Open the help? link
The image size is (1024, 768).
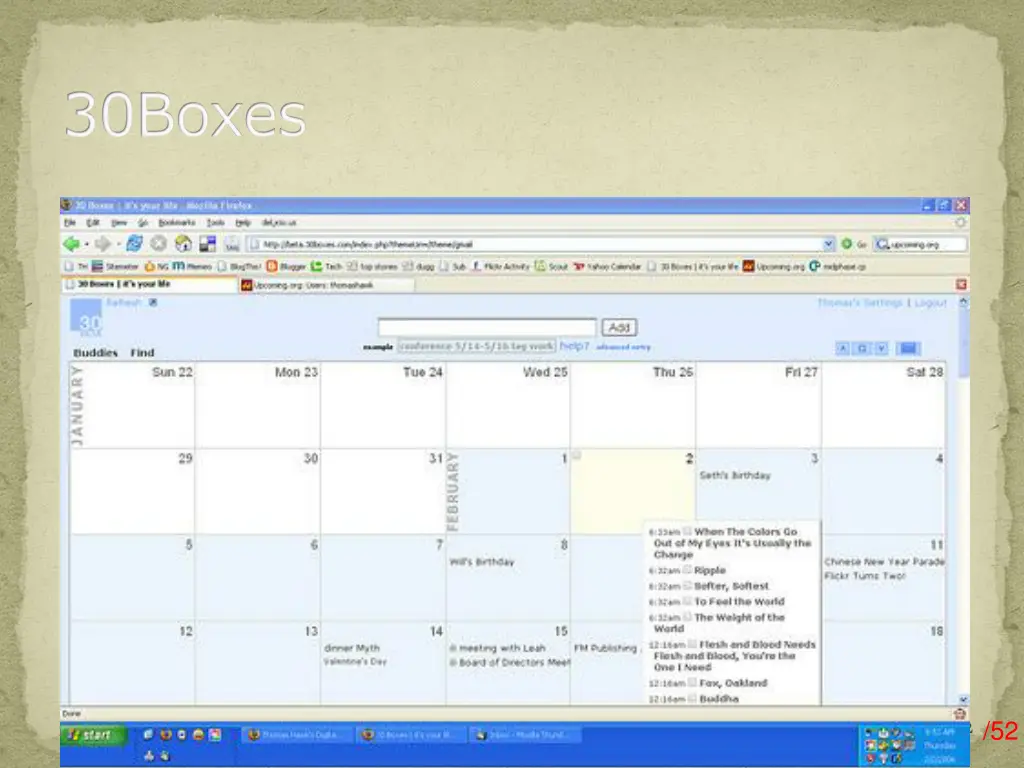[575, 346]
